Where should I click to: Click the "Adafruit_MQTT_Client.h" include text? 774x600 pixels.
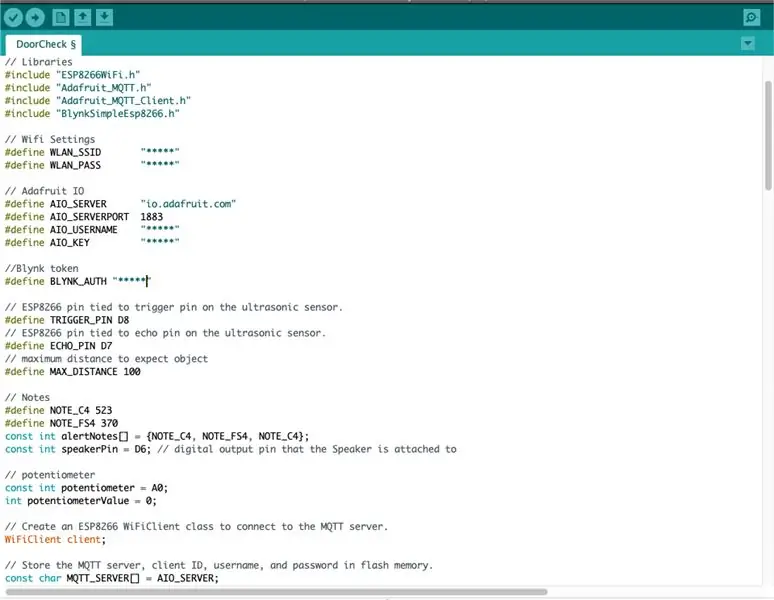[123, 100]
